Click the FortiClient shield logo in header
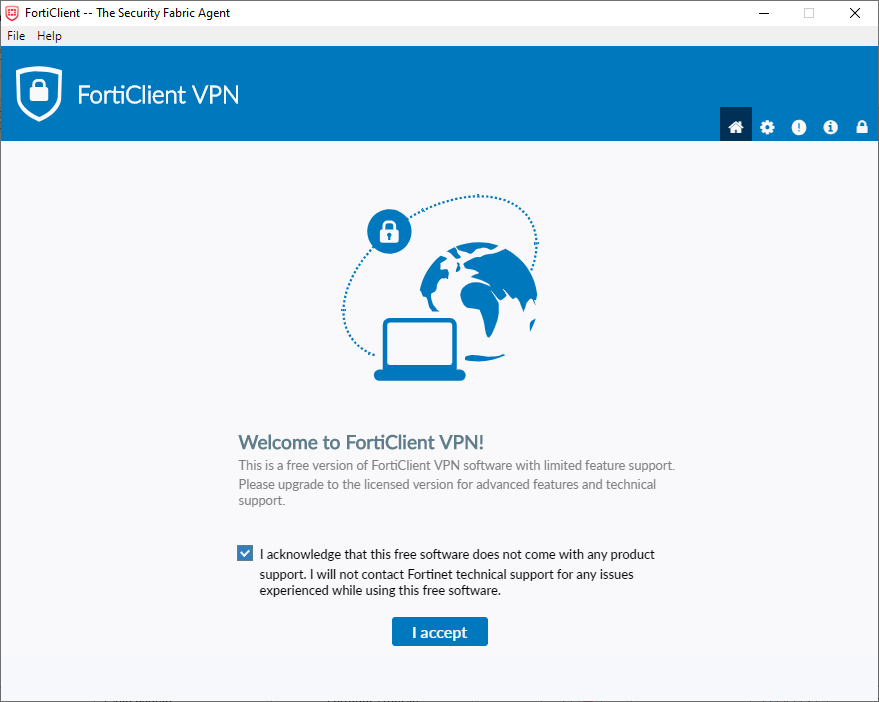 tap(39, 95)
